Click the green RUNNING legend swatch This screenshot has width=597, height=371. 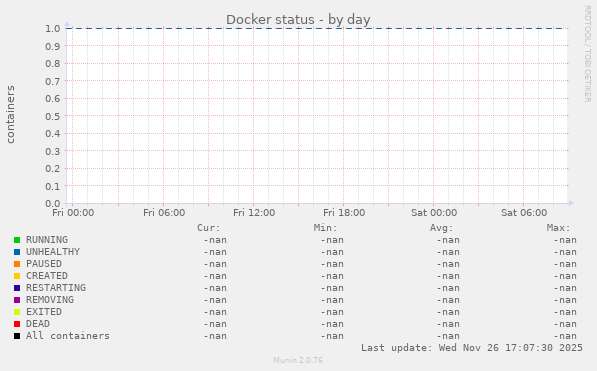[17, 240]
